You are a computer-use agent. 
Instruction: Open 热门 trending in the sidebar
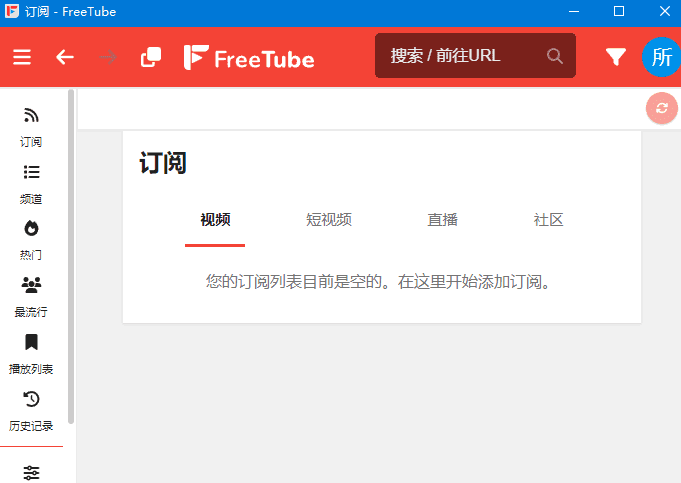click(x=31, y=241)
